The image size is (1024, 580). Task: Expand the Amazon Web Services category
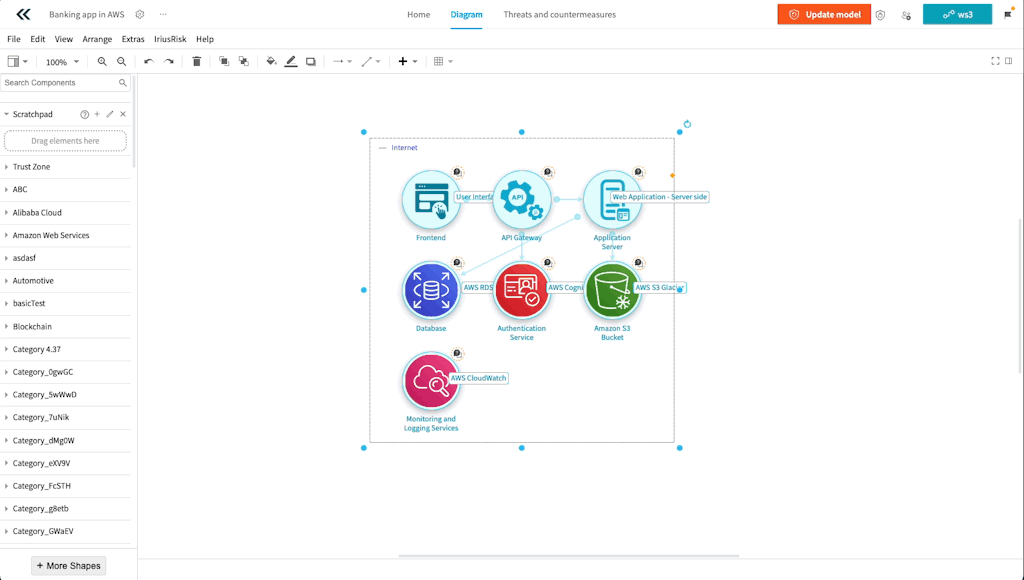(65, 235)
